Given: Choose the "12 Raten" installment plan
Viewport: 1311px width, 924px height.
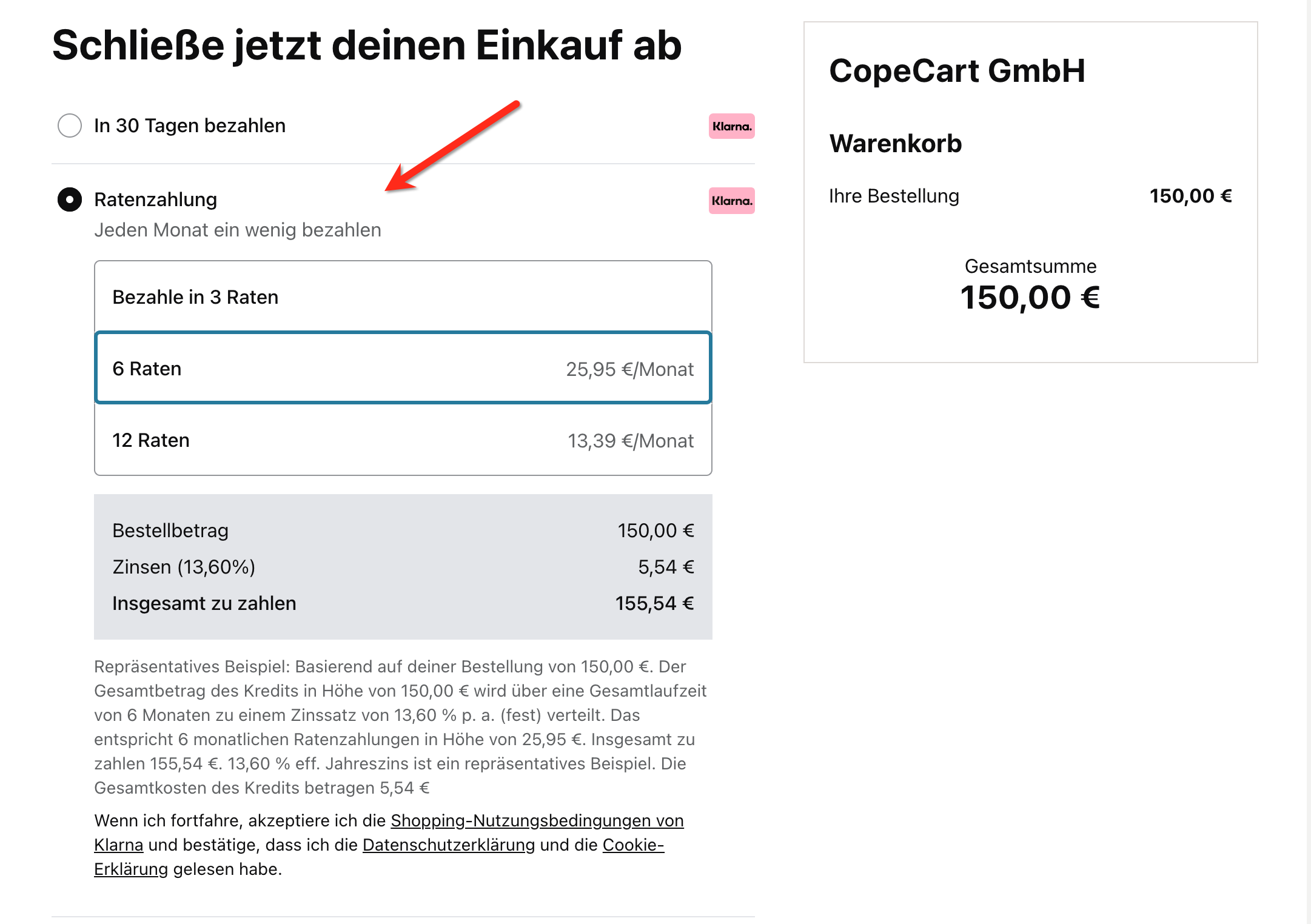Looking at the screenshot, I should point(403,440).
